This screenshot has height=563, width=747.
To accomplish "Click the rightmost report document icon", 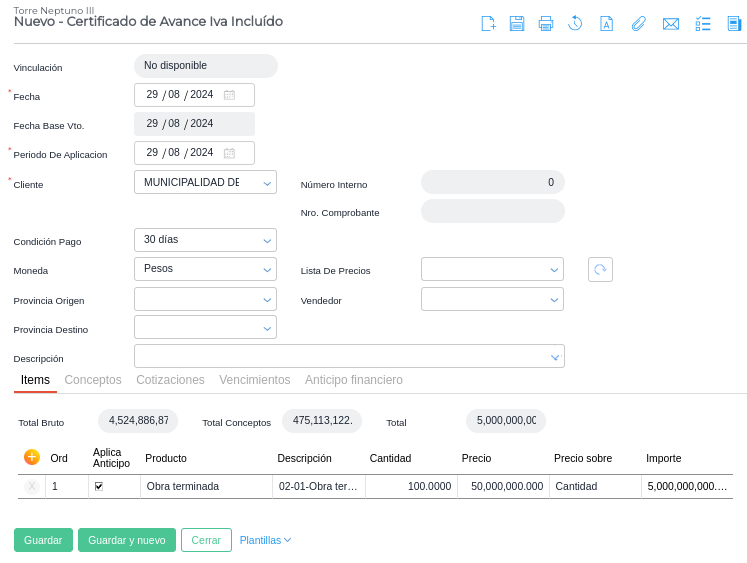I will click(x=734, y=23).
